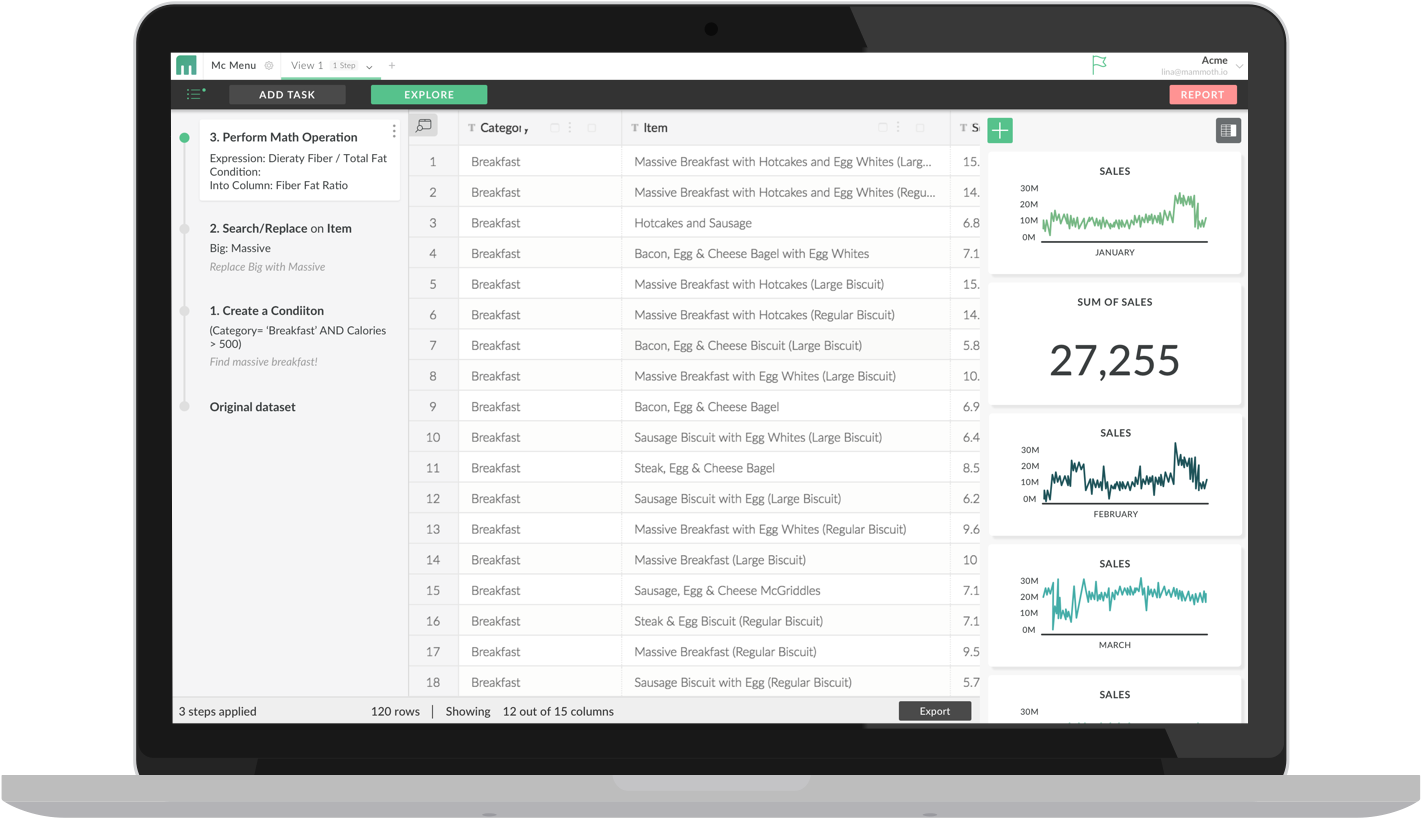1422x818 pixels.
Task: Click the green plus to add a chart element
Action: pos(999,130)
